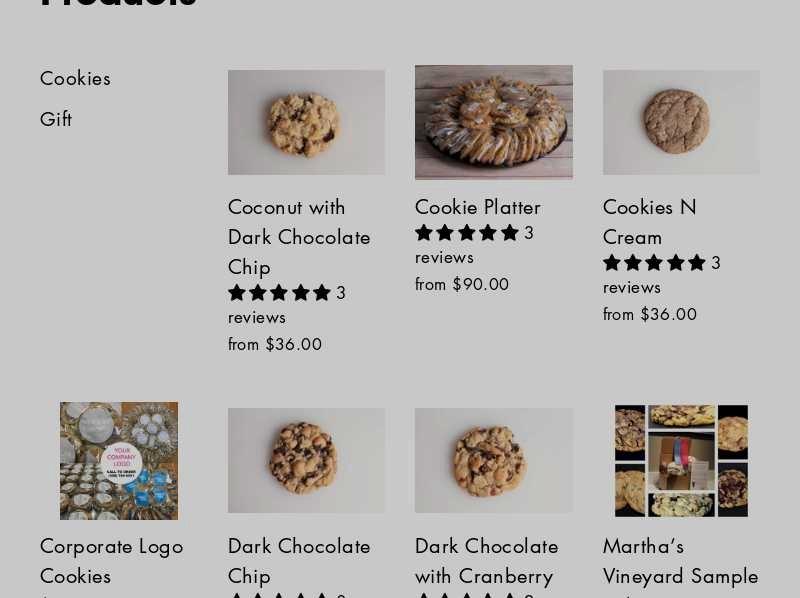800x598 pixels.
Task: Select the Cookies N Cream product title
Action: pos(649,222)
